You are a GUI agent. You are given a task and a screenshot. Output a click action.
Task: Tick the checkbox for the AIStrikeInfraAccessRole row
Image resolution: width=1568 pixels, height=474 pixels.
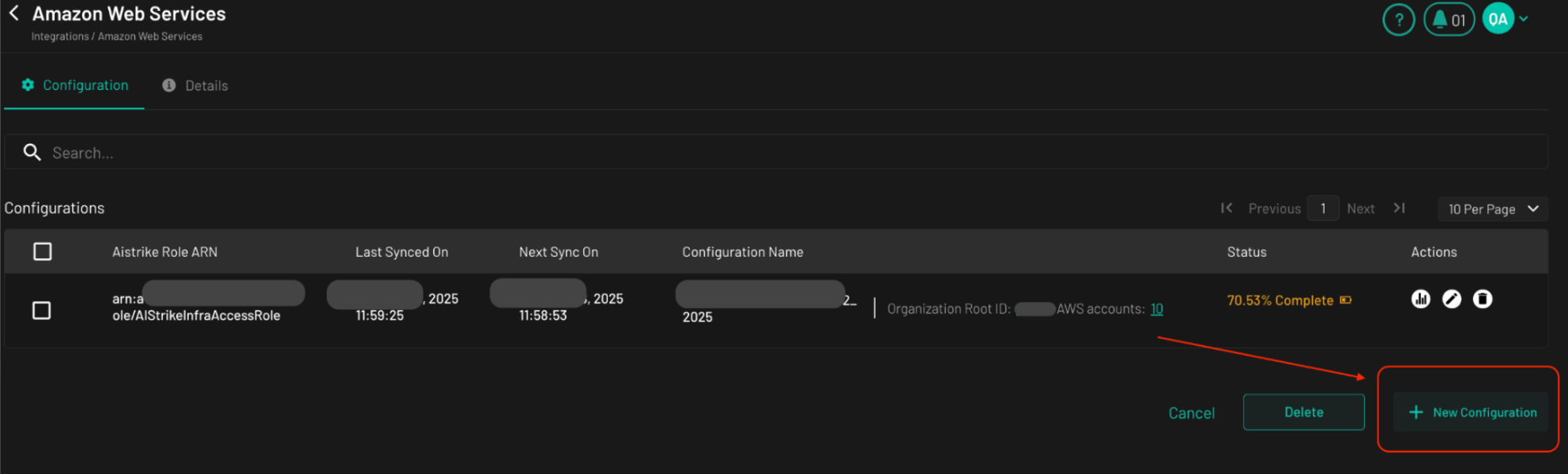[x=42, y=310]
